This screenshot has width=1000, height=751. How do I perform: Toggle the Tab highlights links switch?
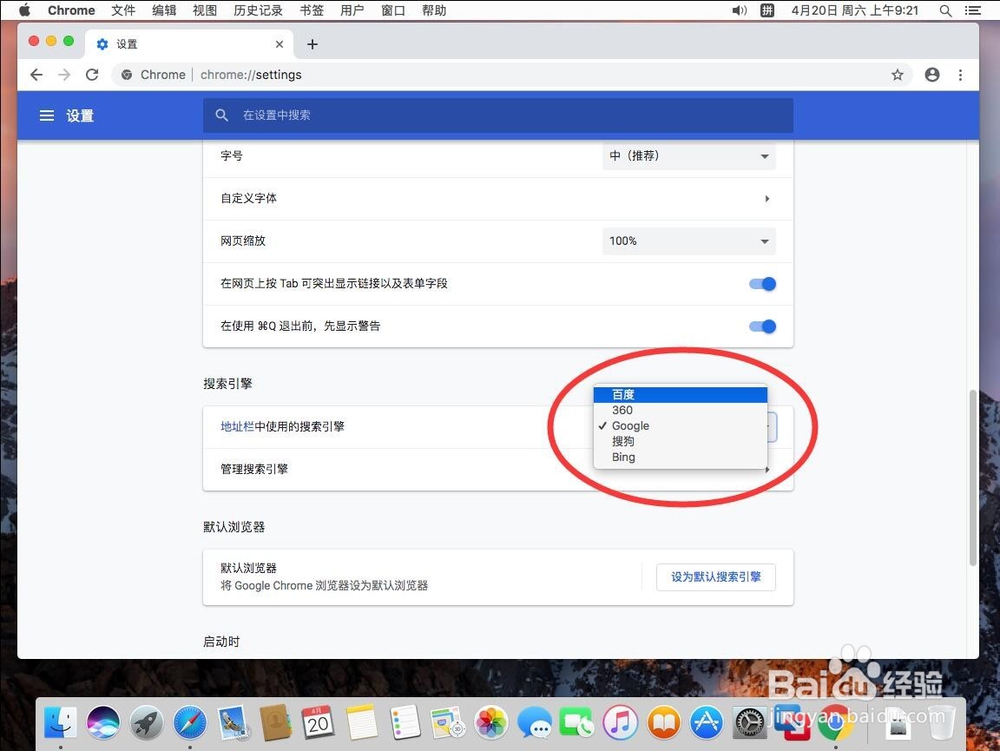coord(763,284)
